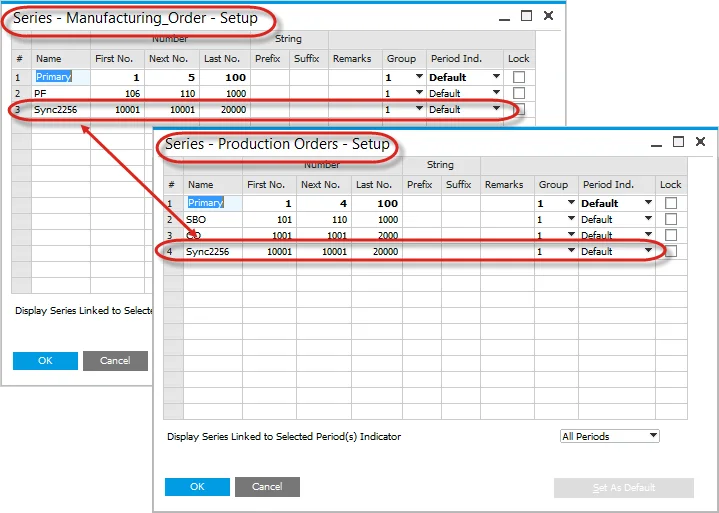Open Period Ind. dropdown for Sync2256 in Production Orders
The width and height of the screenshot is (719, 513).
648,252
